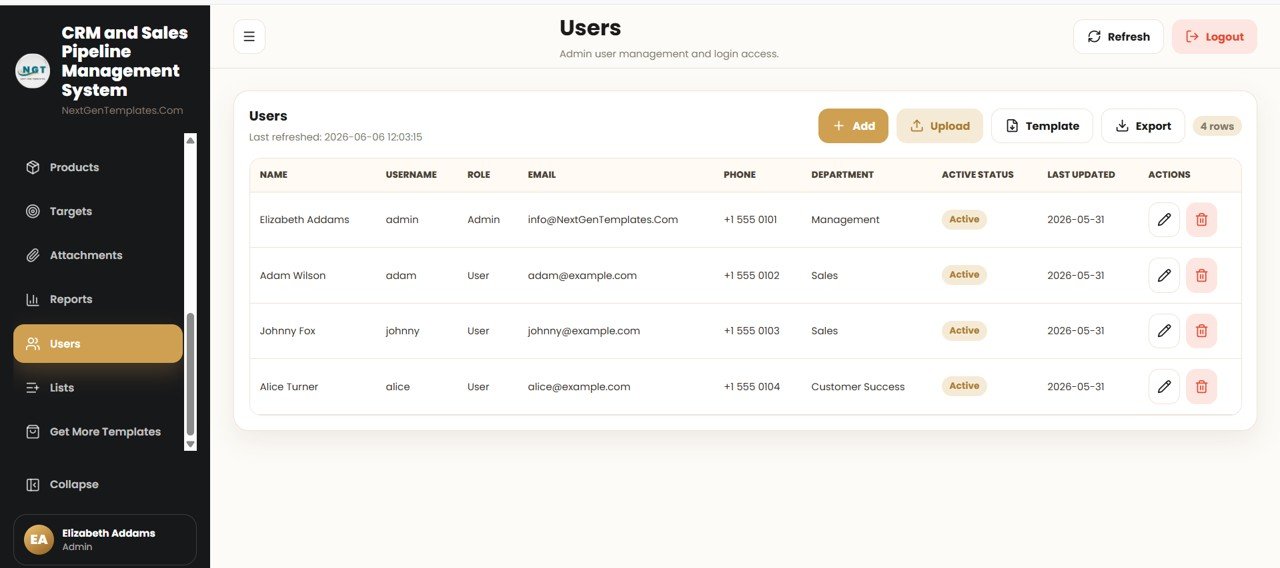Click the email adam@example.com
1280x568 pixels.
click(582, 275)
